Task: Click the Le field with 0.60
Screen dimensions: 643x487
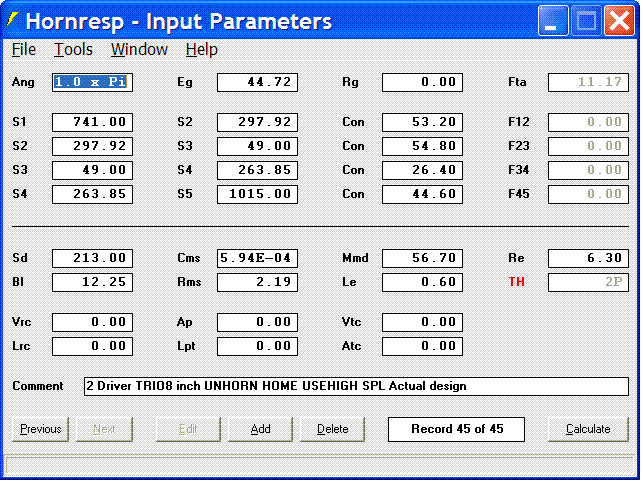Action: click(x=422, y=282)
